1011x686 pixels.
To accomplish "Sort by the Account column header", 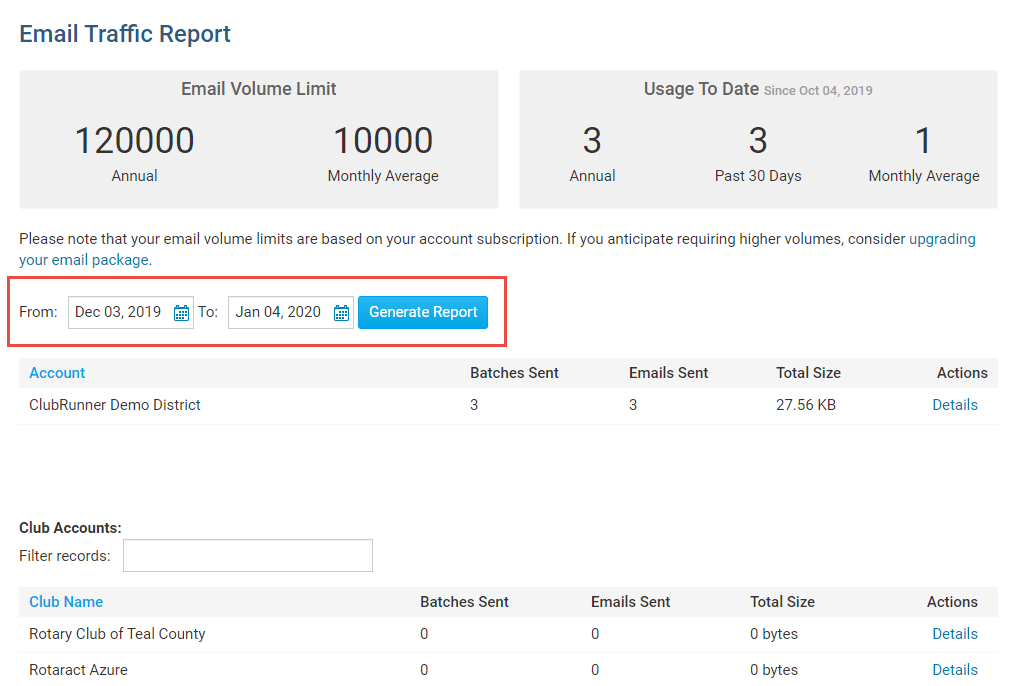I will click(57, 373).
